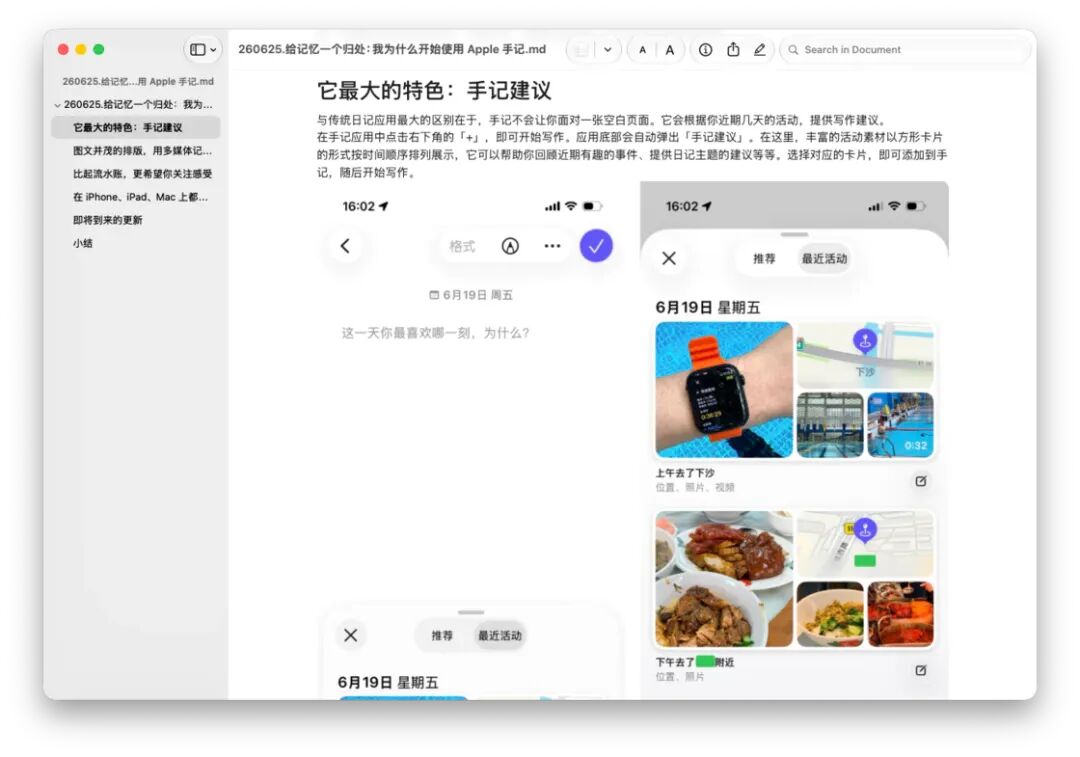Click the back chevron in the journal editor screenshot
The width and height of the screenshot is (1080, 757).
pos(345,246)
